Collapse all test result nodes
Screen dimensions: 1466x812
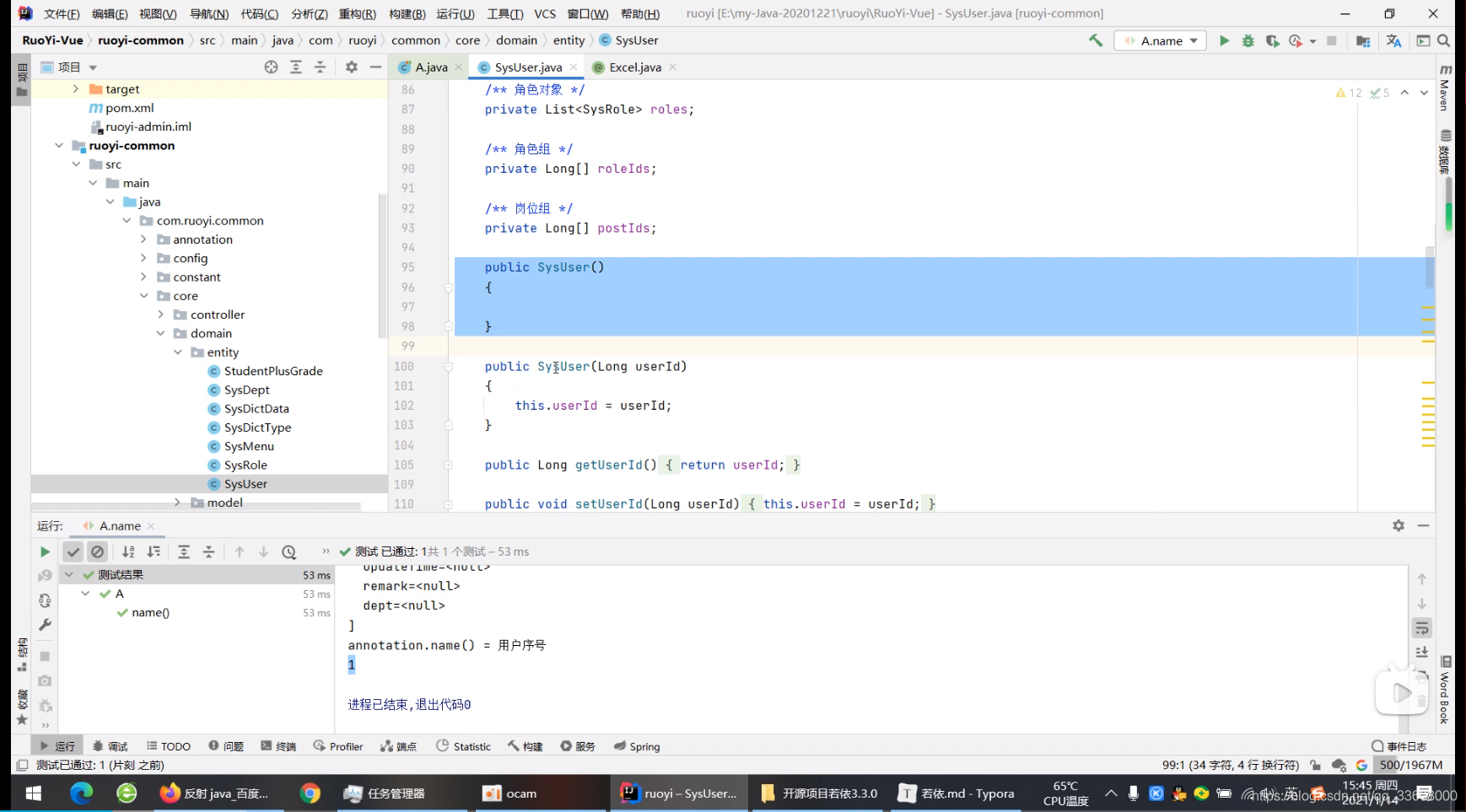coord(209,551)
